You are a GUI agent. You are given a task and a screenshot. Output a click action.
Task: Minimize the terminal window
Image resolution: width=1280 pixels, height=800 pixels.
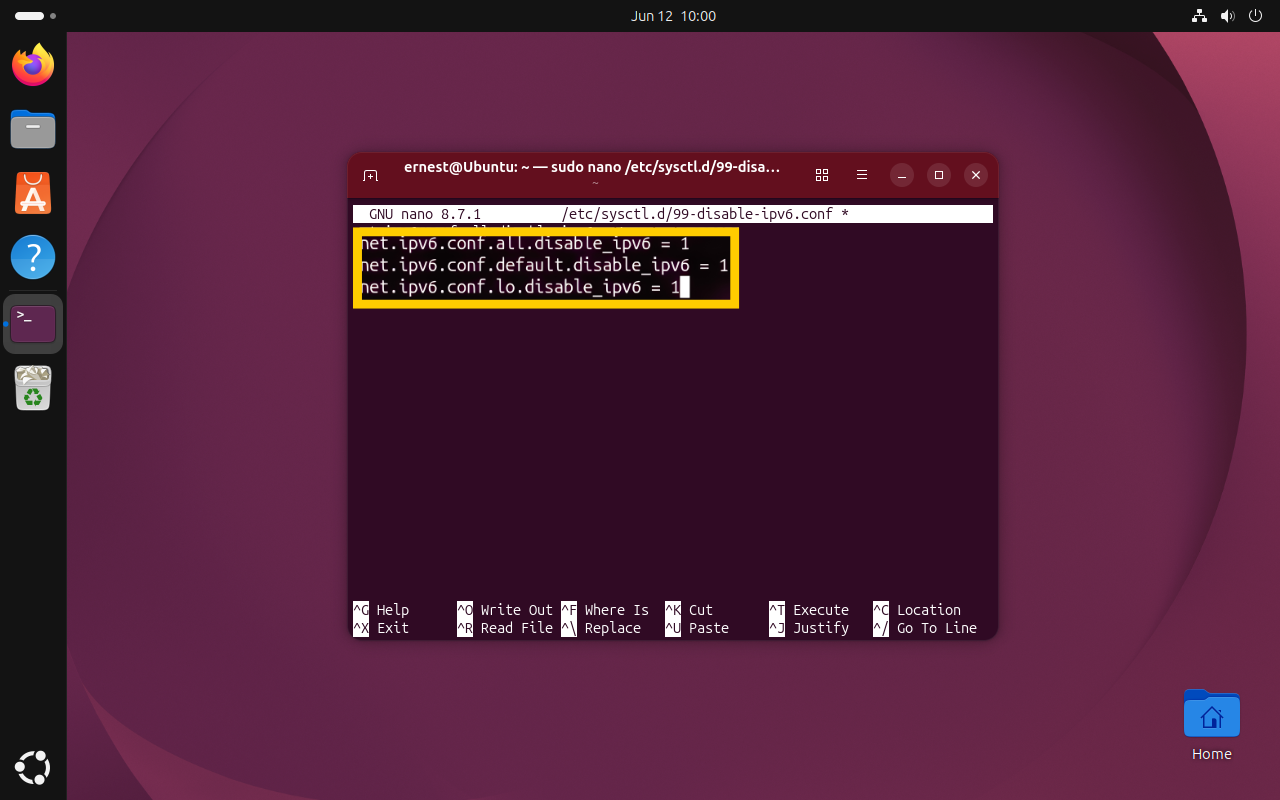(902, 175)
